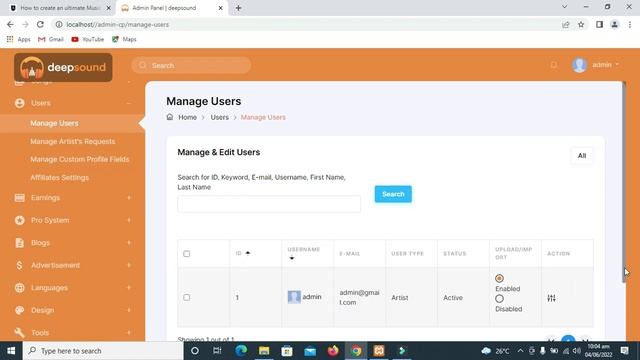
Task: Select Disabled upload/import radio
Action: point(499,299)
